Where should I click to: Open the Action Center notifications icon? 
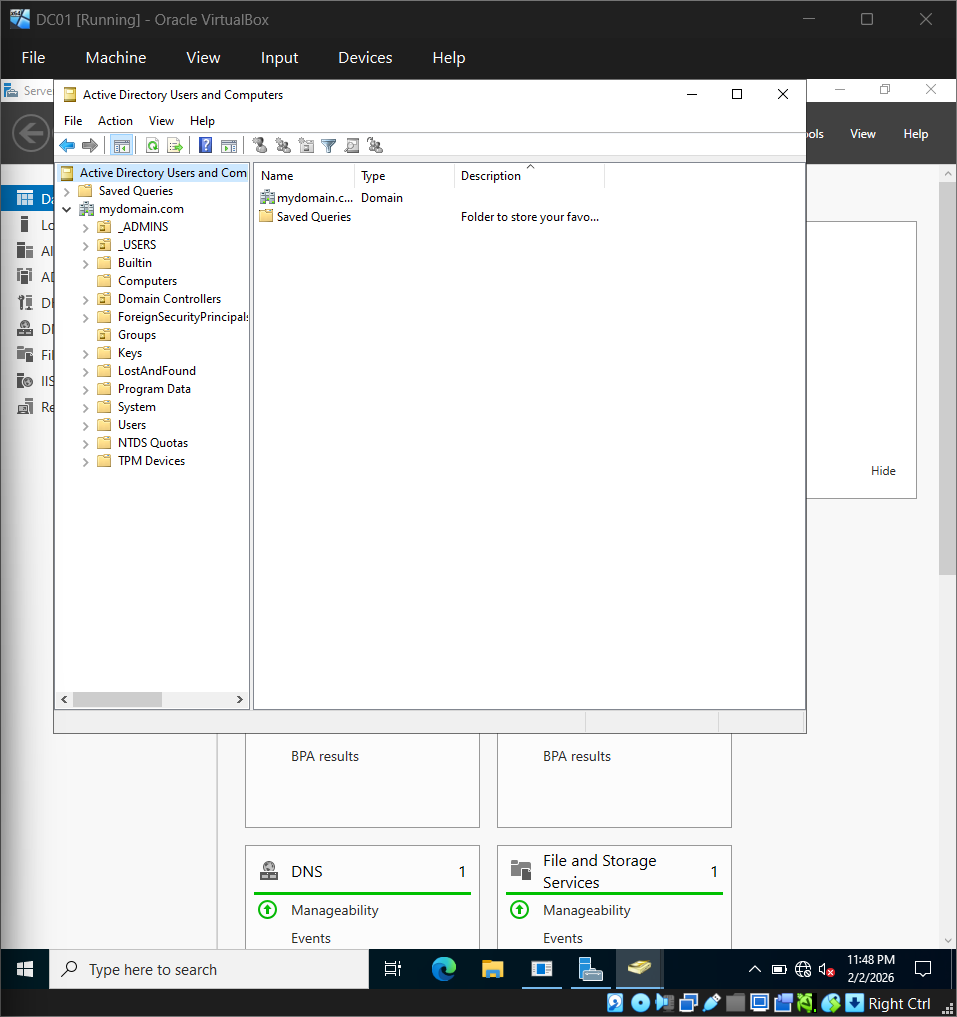coord(923,969)
